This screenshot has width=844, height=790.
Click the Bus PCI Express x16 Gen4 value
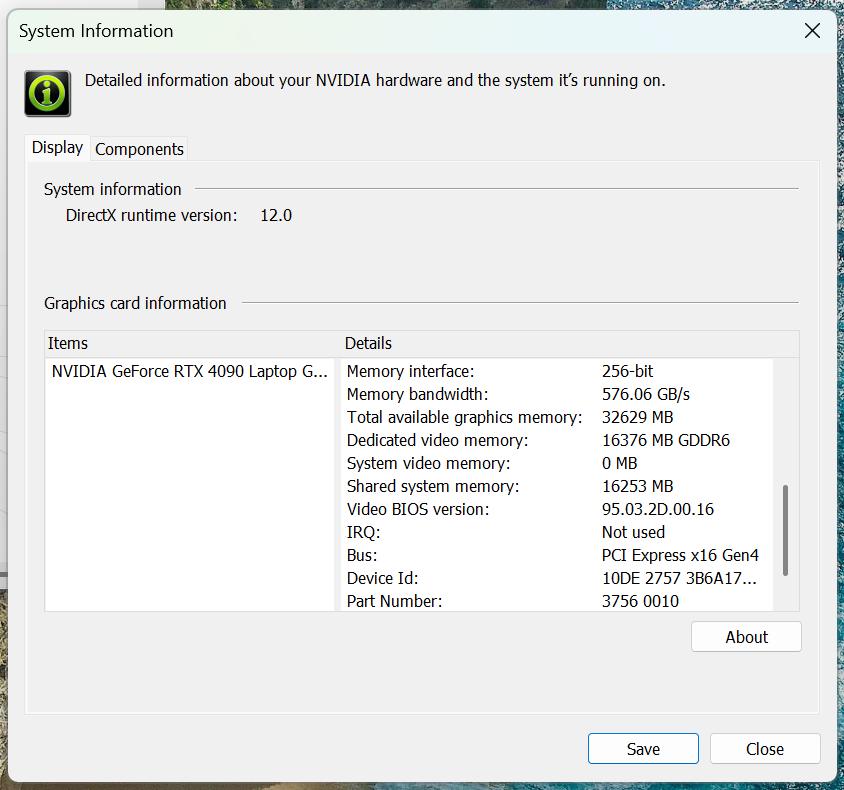pyautogui.click(x=680, y=555)
